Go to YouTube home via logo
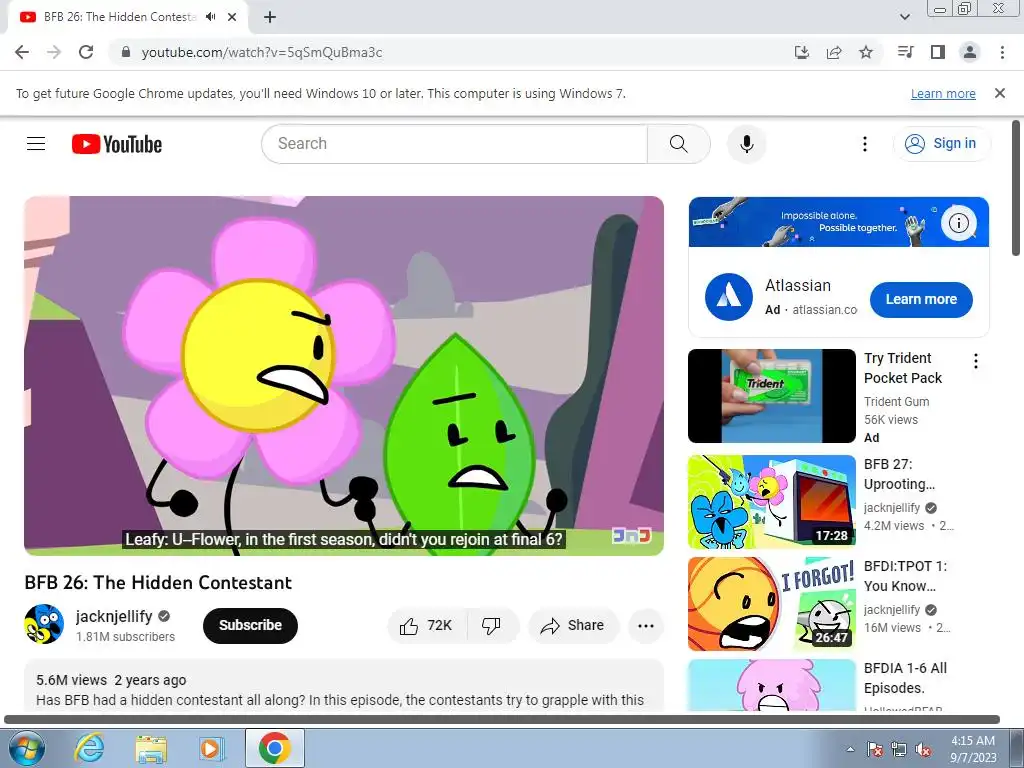Screen dimensions: 1024x768 pyautogui.click(x=117, y=144)
